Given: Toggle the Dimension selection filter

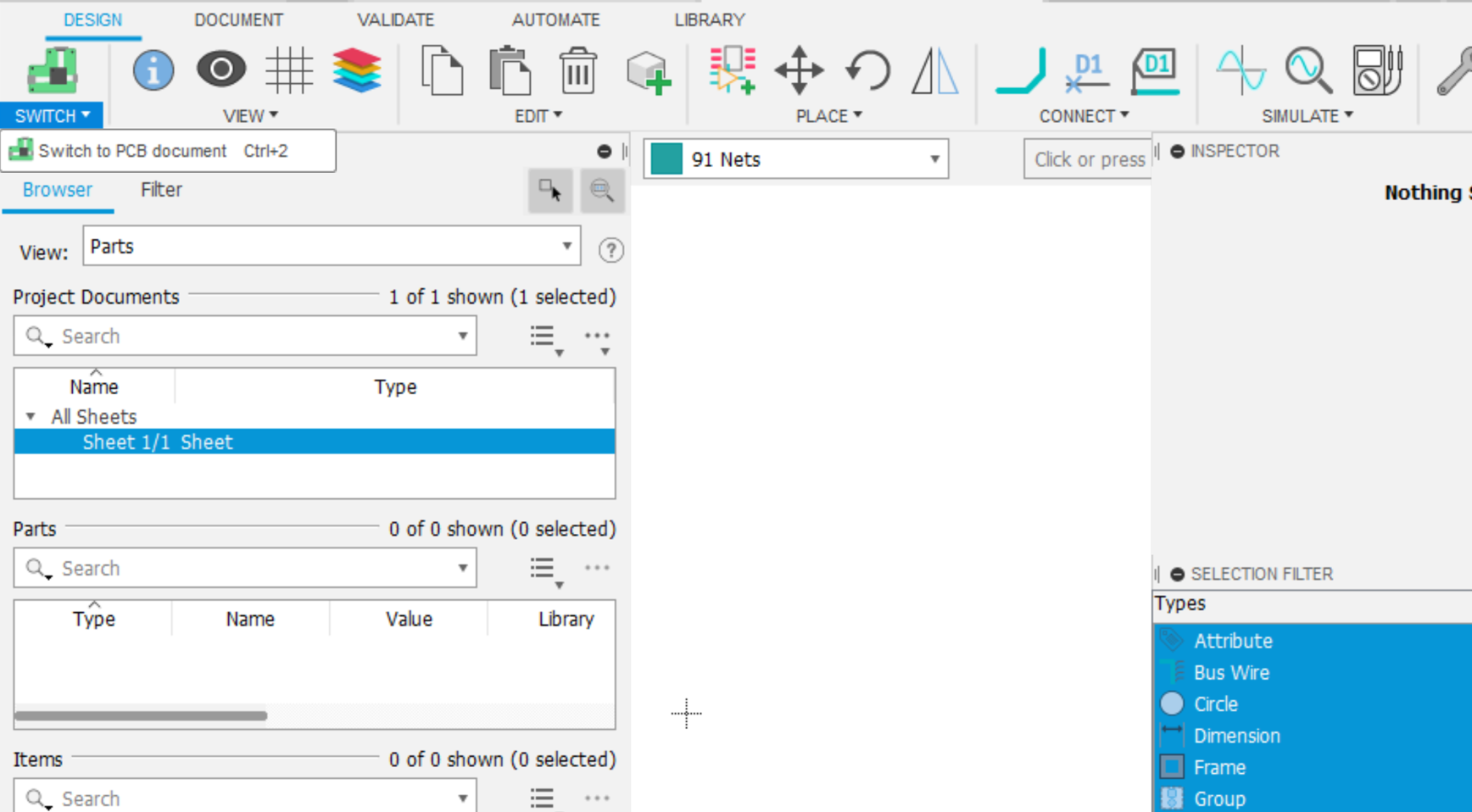Looking at the screenshot, I should click(x=1237, y=736).
